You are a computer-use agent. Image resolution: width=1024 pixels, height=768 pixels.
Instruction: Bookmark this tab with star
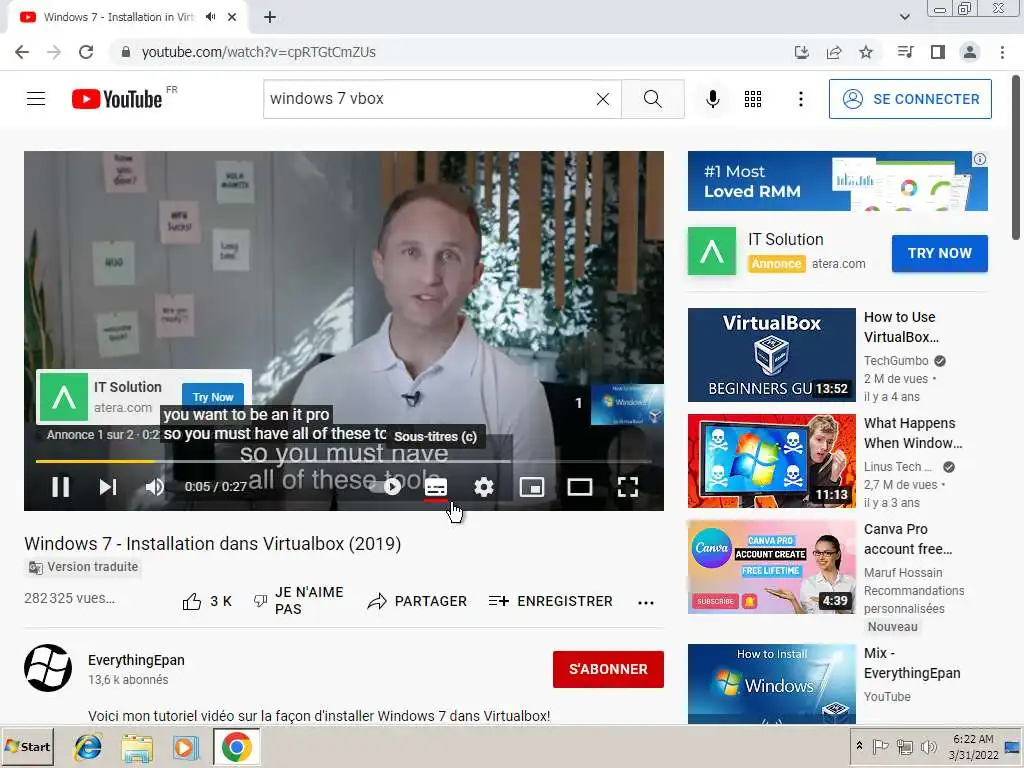point(866,52)
